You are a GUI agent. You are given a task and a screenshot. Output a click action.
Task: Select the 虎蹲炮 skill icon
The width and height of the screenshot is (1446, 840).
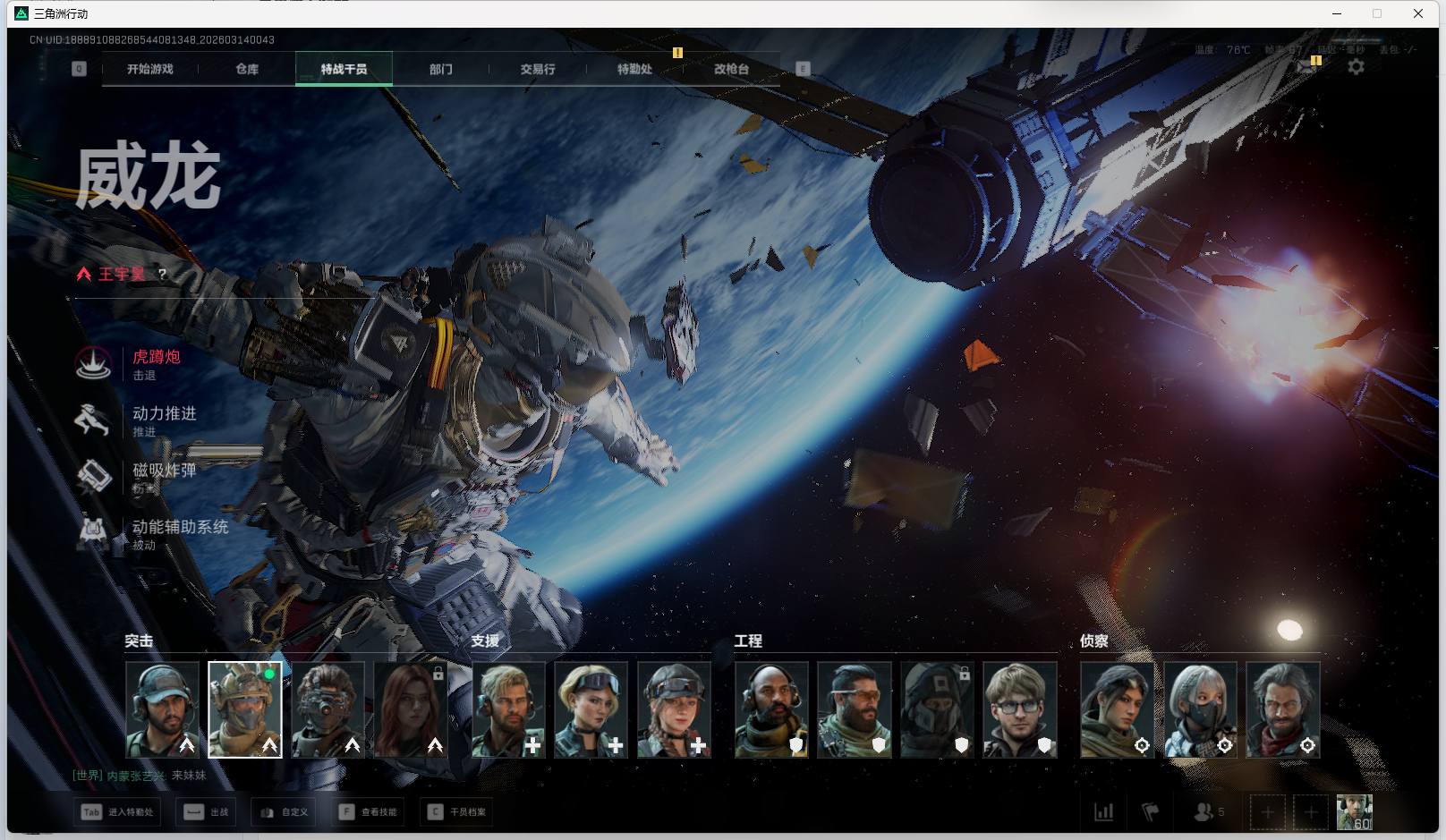[x=93, y=364]
